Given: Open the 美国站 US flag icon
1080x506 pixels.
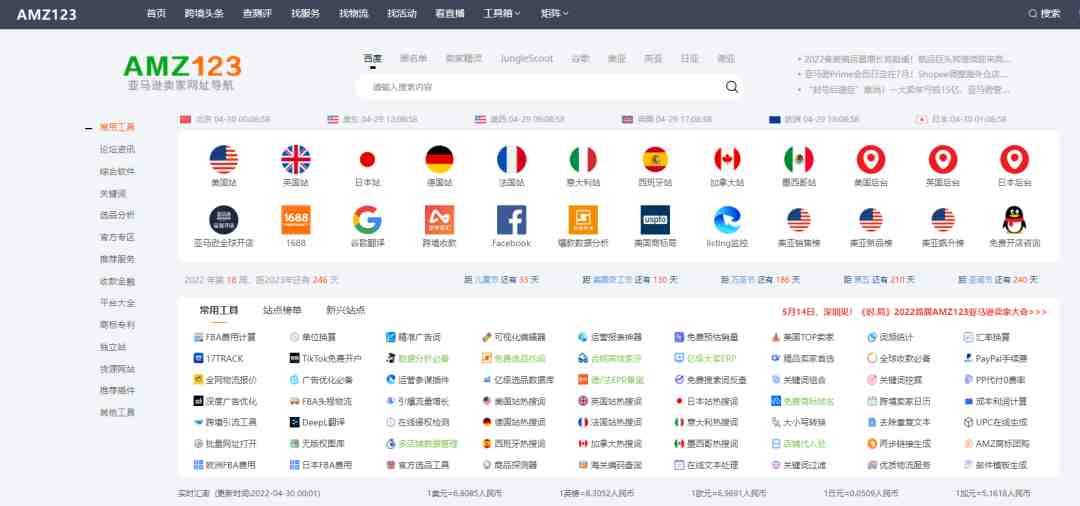Looking at the screenshot, I should [224, 160].
